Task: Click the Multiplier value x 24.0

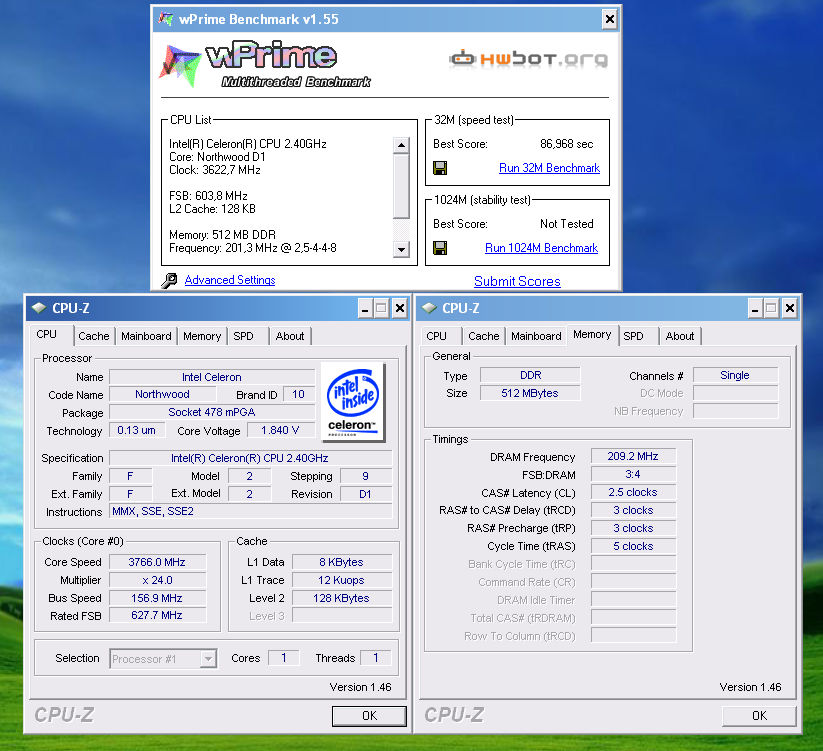Action: 157,580
